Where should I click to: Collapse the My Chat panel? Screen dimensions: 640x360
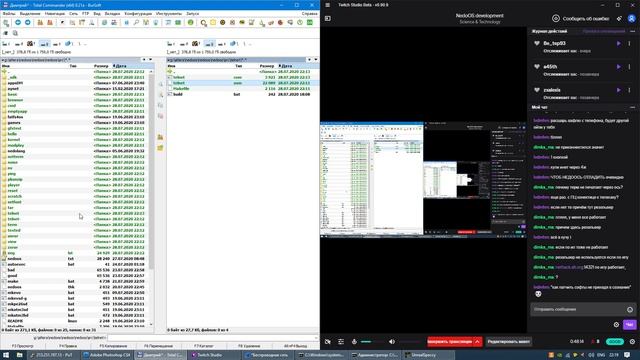coord(633,107)
